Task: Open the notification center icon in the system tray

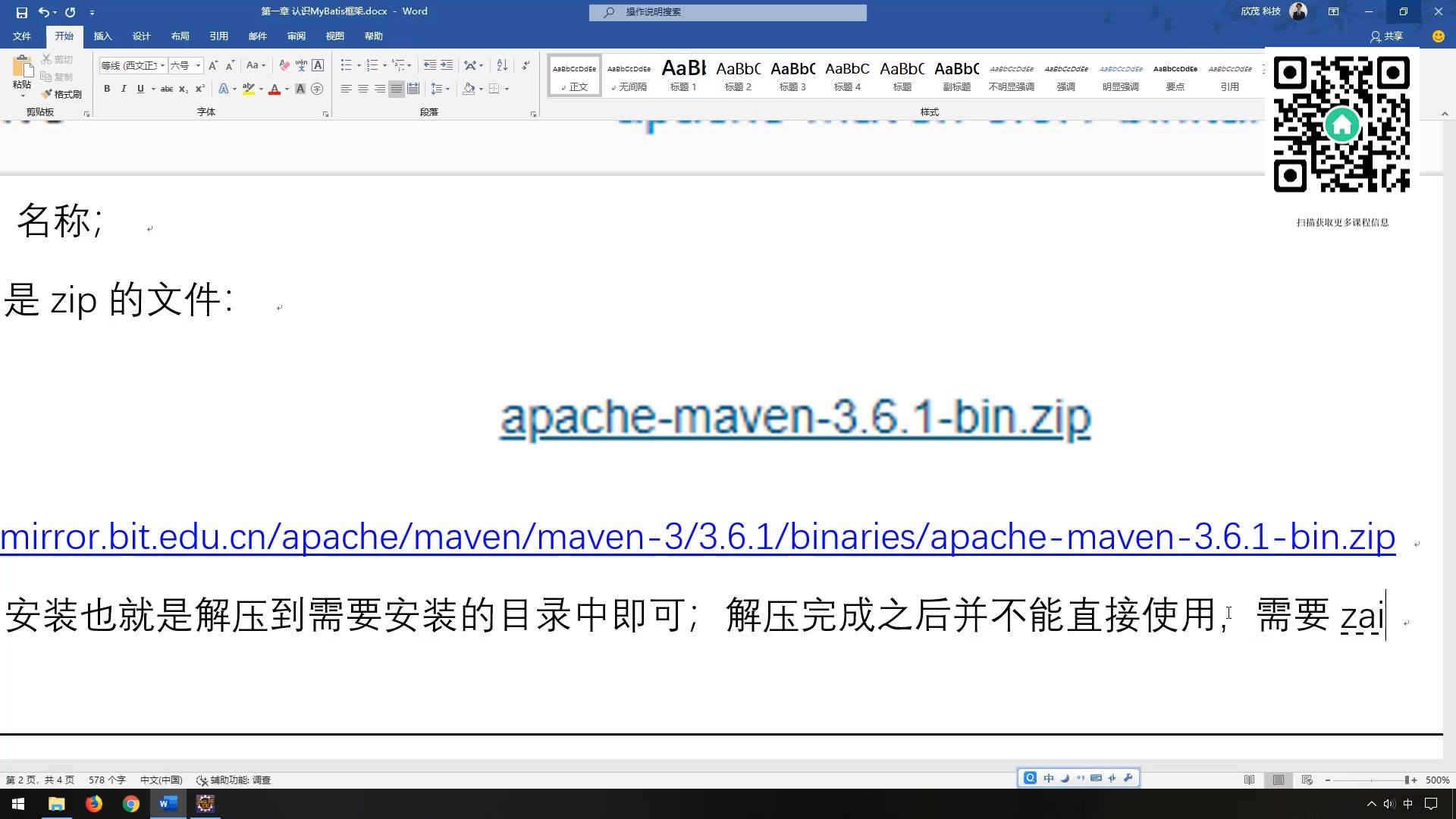Action: click(1431, 804)
